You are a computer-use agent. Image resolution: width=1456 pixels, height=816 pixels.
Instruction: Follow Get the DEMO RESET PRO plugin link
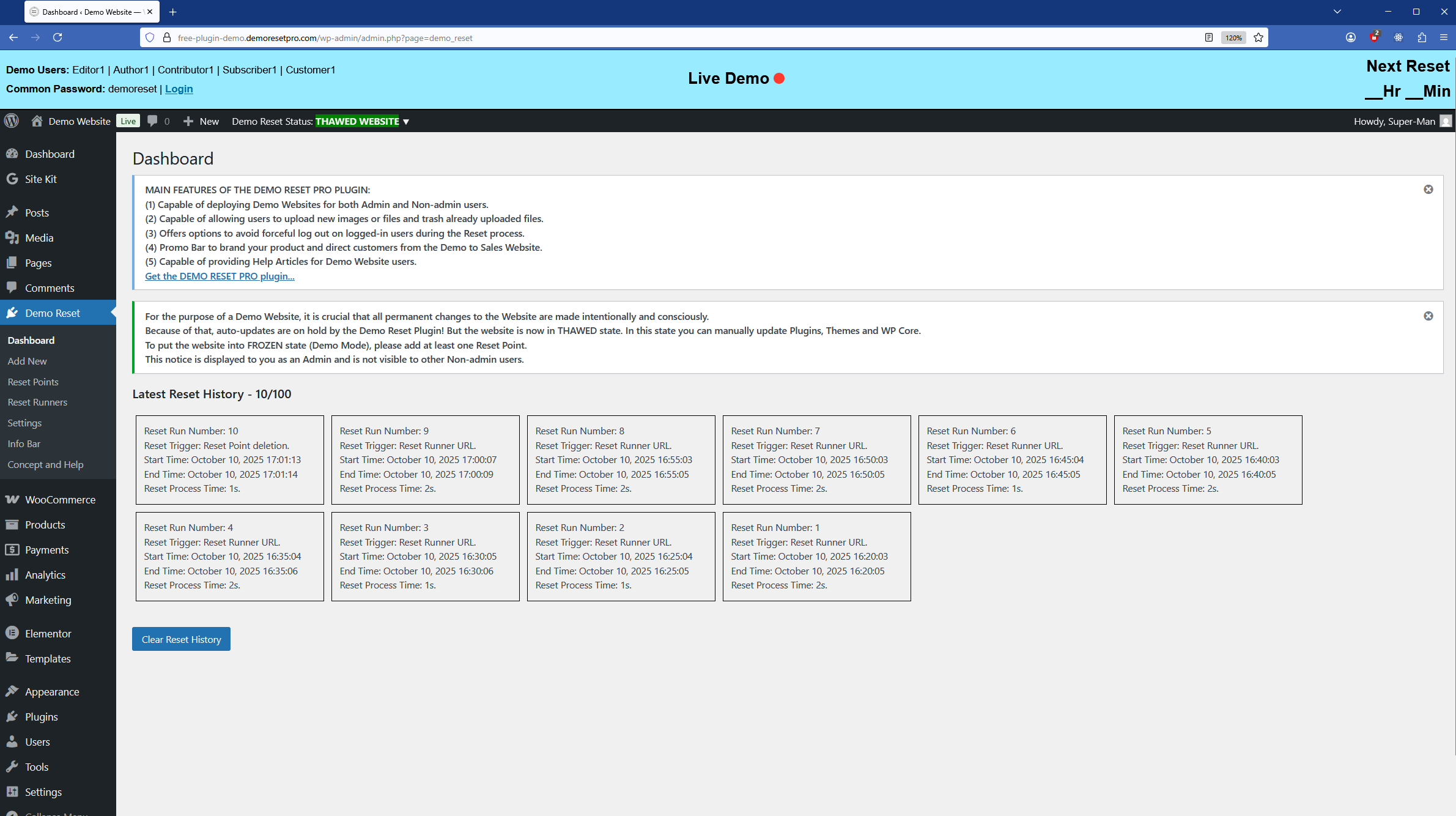point(220,276)
